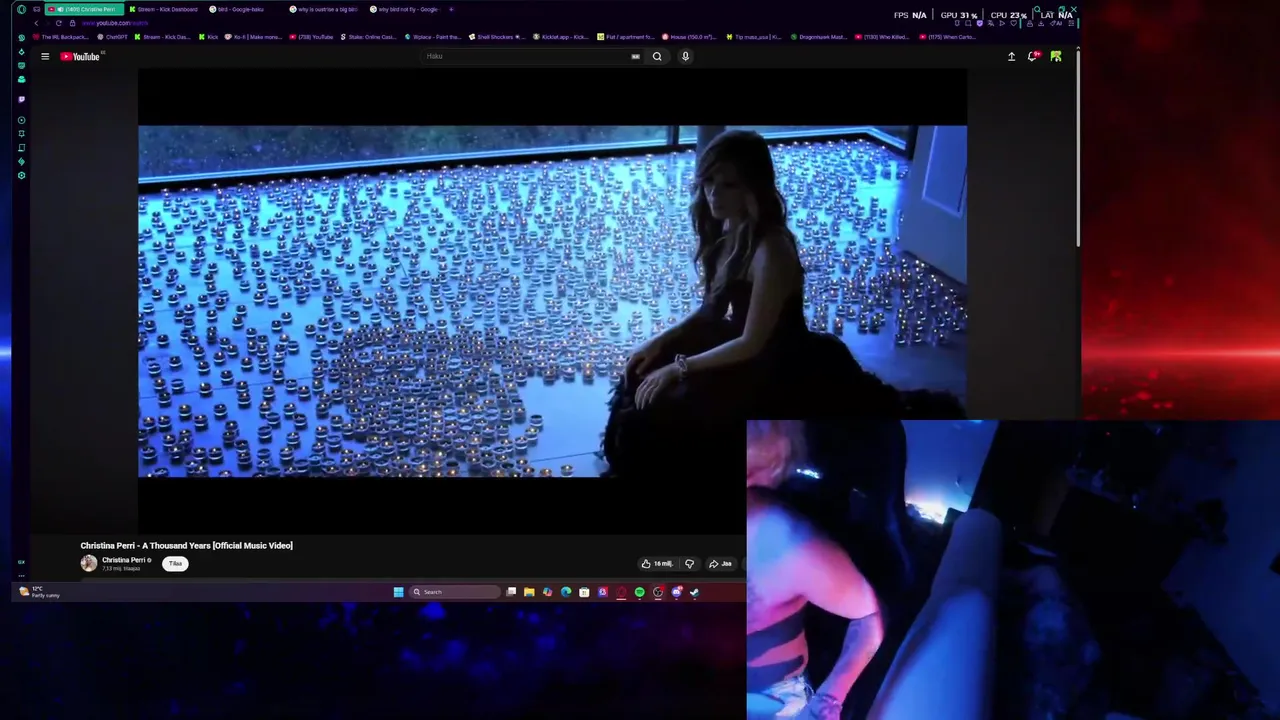Like the video with thumbs up
Image resolution: width=1280 pixels, height=720 pixels.
(x=657, y=564)
